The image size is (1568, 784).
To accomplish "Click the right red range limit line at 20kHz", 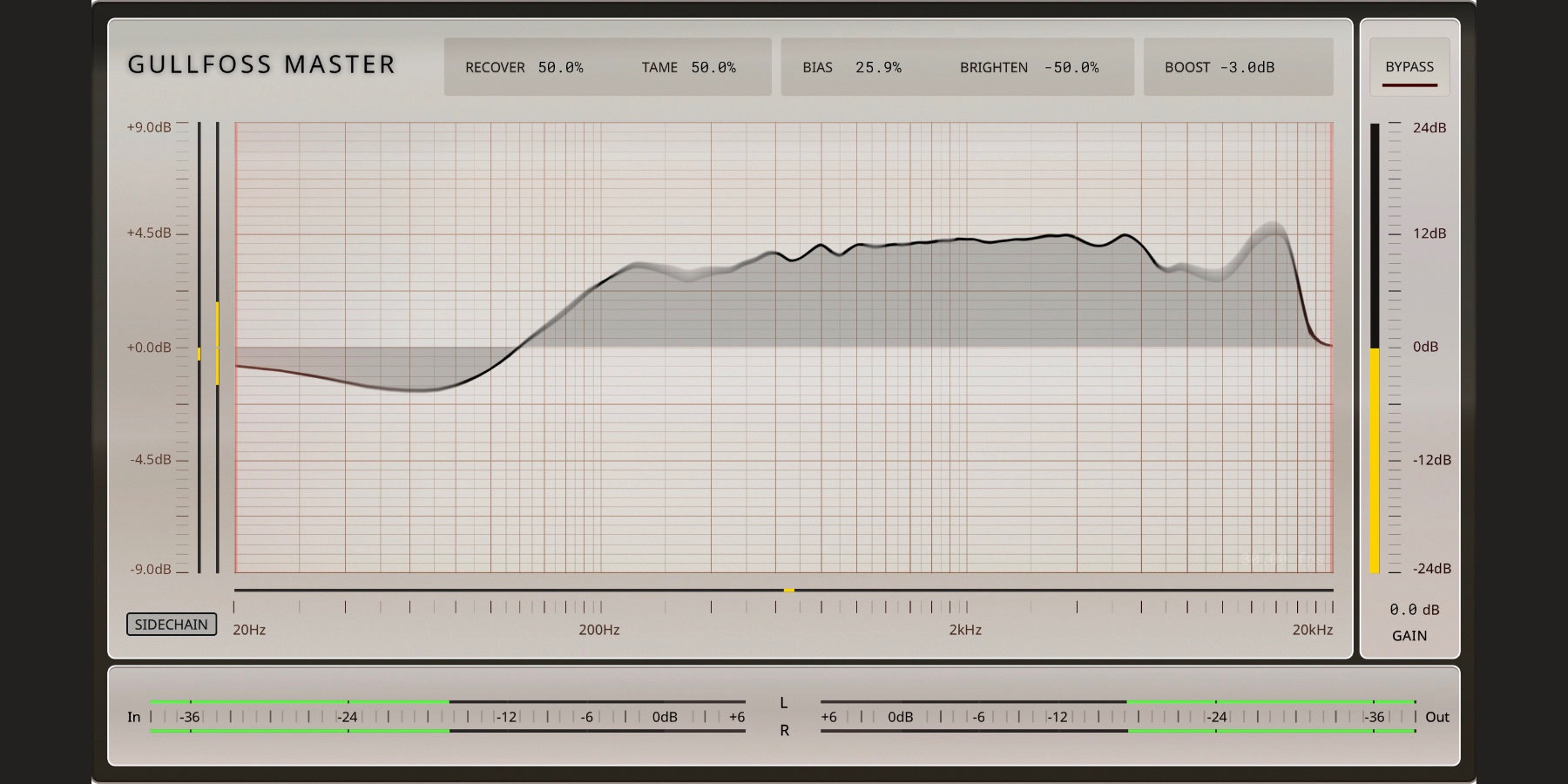I will tap(1332, 347).
